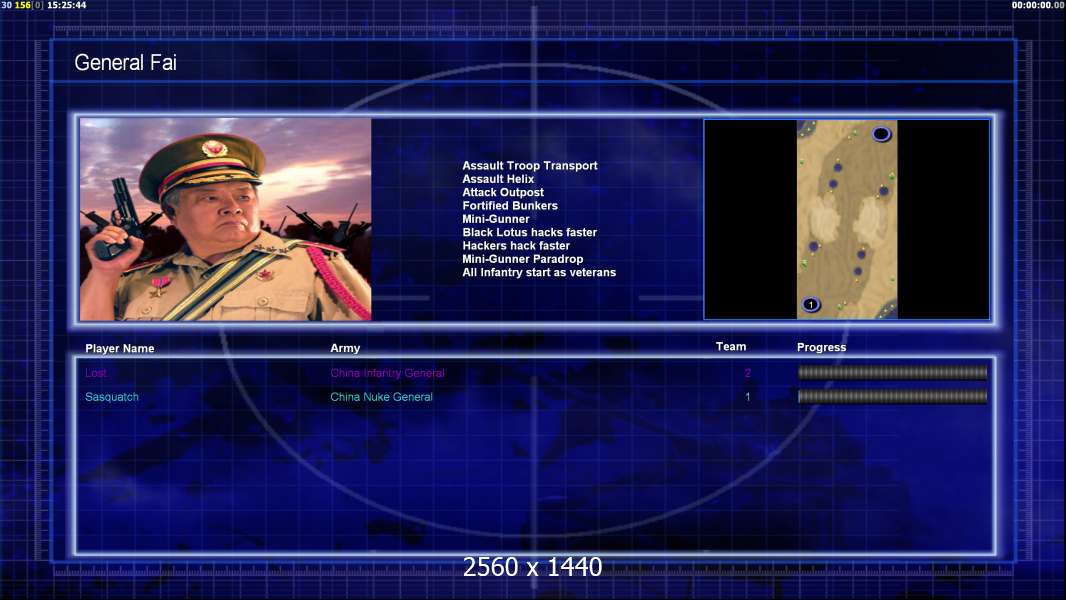Click the Player Name column header
The width and height of the screenshot is (1066, 600).
(x=120, y=349)
